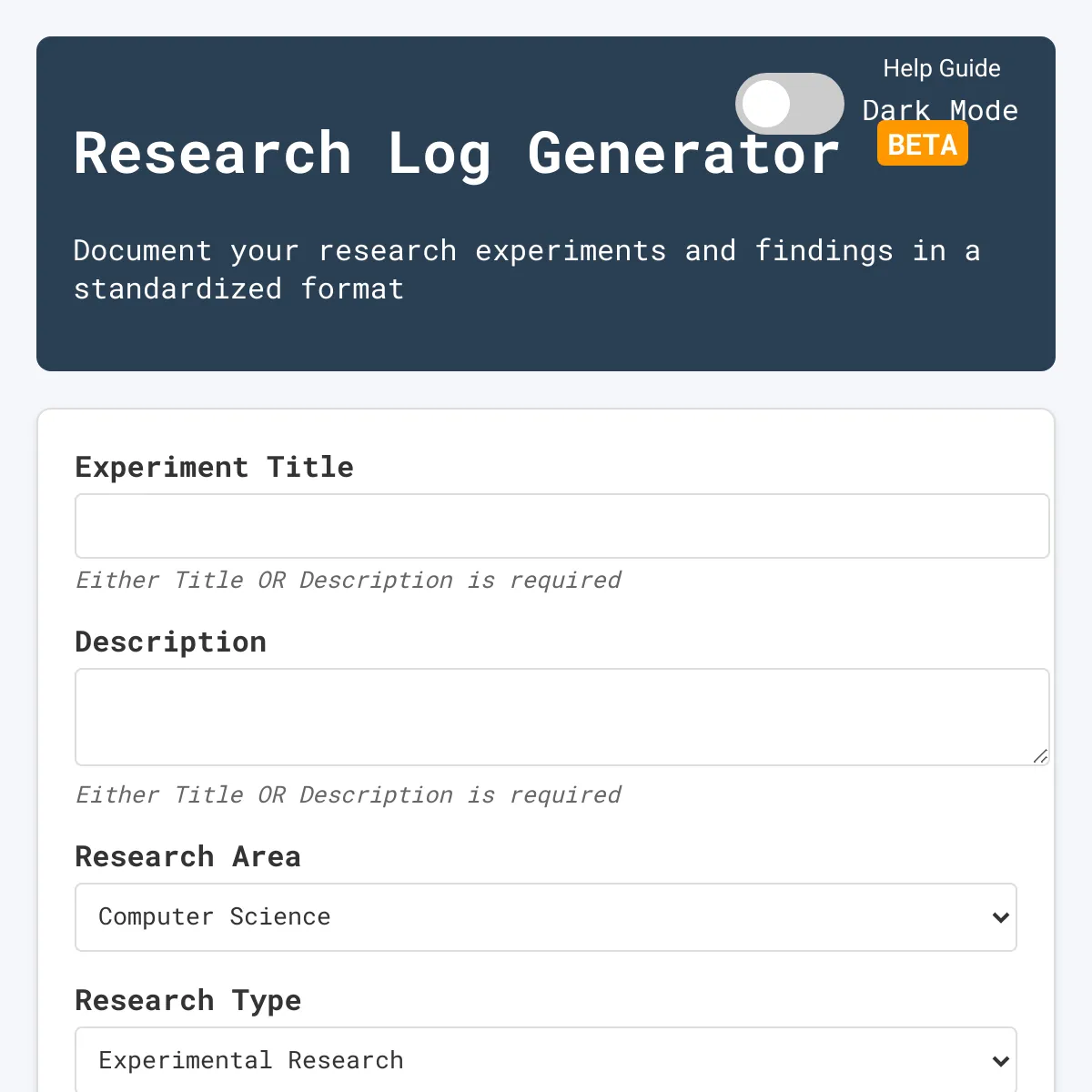Image resolution: width=1092 pixels, height=1092 pixels.
Task: Click the Experiment Title field label
Action: [214, 467]
